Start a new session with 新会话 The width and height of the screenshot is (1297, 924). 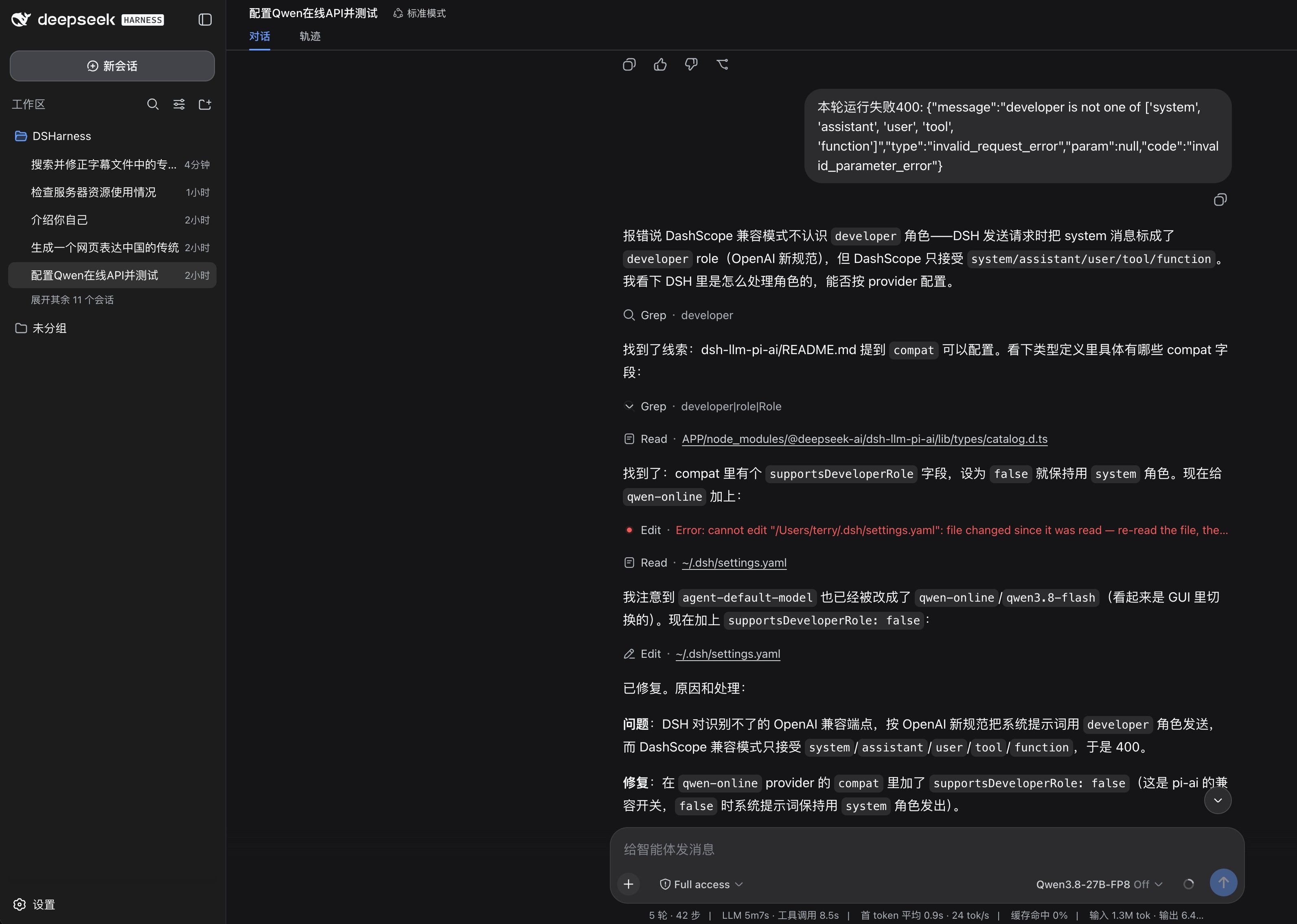[112, 66]
